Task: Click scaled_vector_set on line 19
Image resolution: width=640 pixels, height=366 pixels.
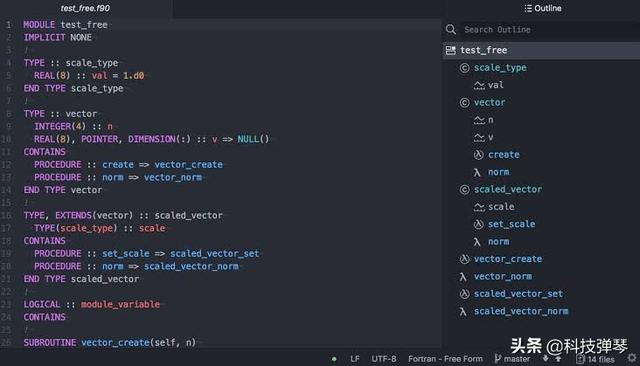Action: 215,253
